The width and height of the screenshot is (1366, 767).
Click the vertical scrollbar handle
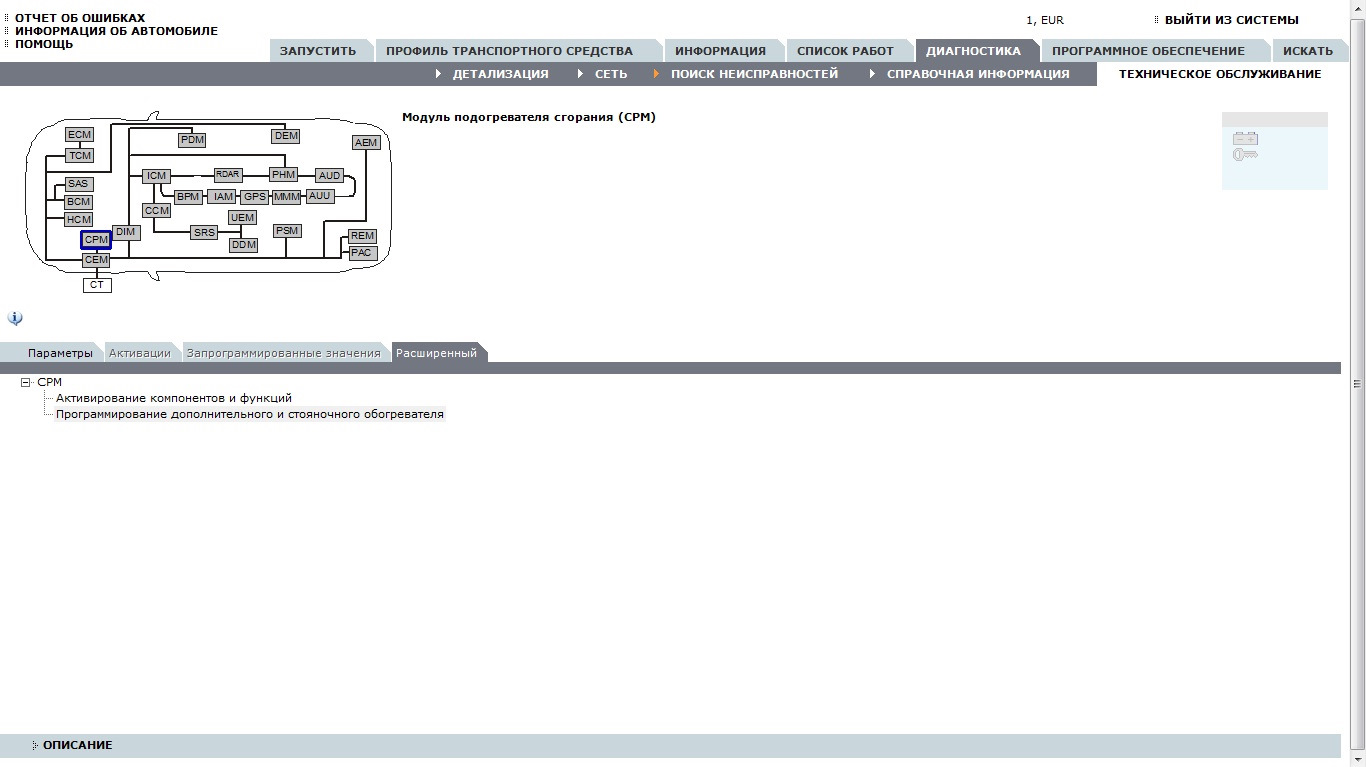pos(1357,383)
